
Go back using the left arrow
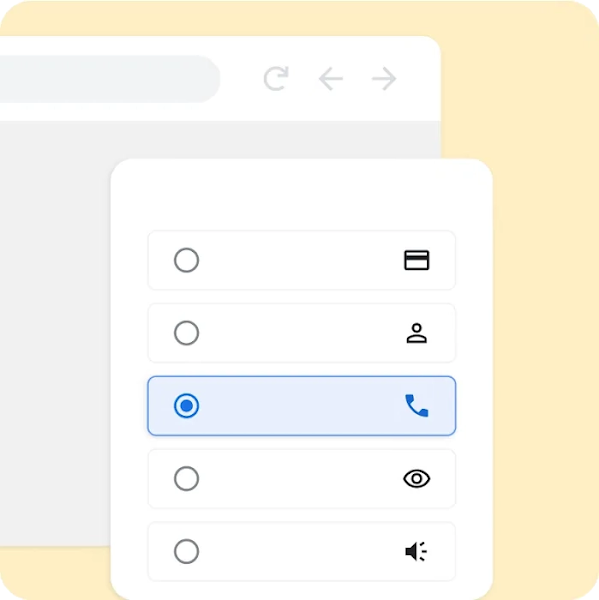pos(331,79)
